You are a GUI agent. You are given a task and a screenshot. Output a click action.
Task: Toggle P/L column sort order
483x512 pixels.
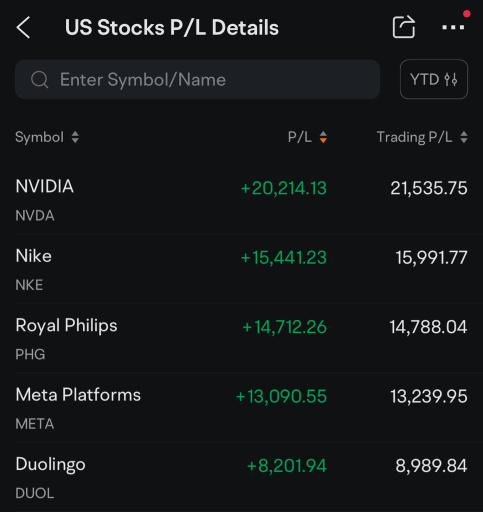[x=323, y=137]
